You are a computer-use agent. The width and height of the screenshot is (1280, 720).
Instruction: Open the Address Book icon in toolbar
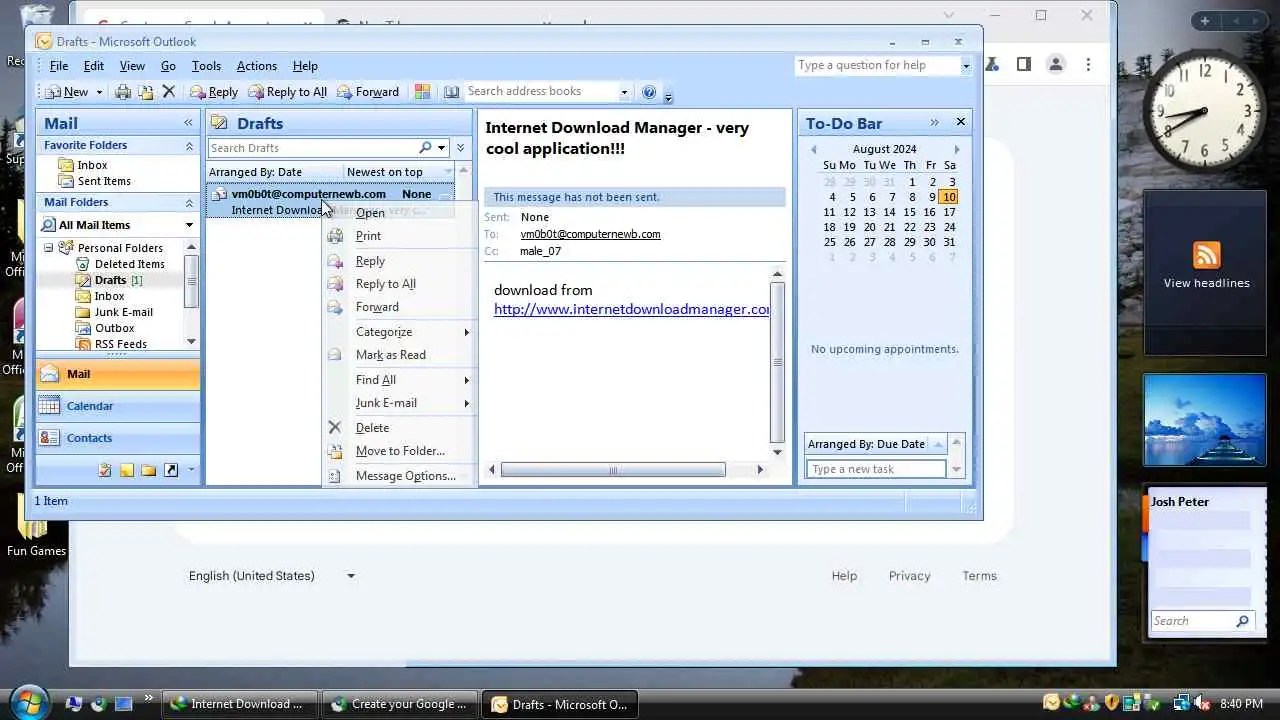click(x=451, y=92)
